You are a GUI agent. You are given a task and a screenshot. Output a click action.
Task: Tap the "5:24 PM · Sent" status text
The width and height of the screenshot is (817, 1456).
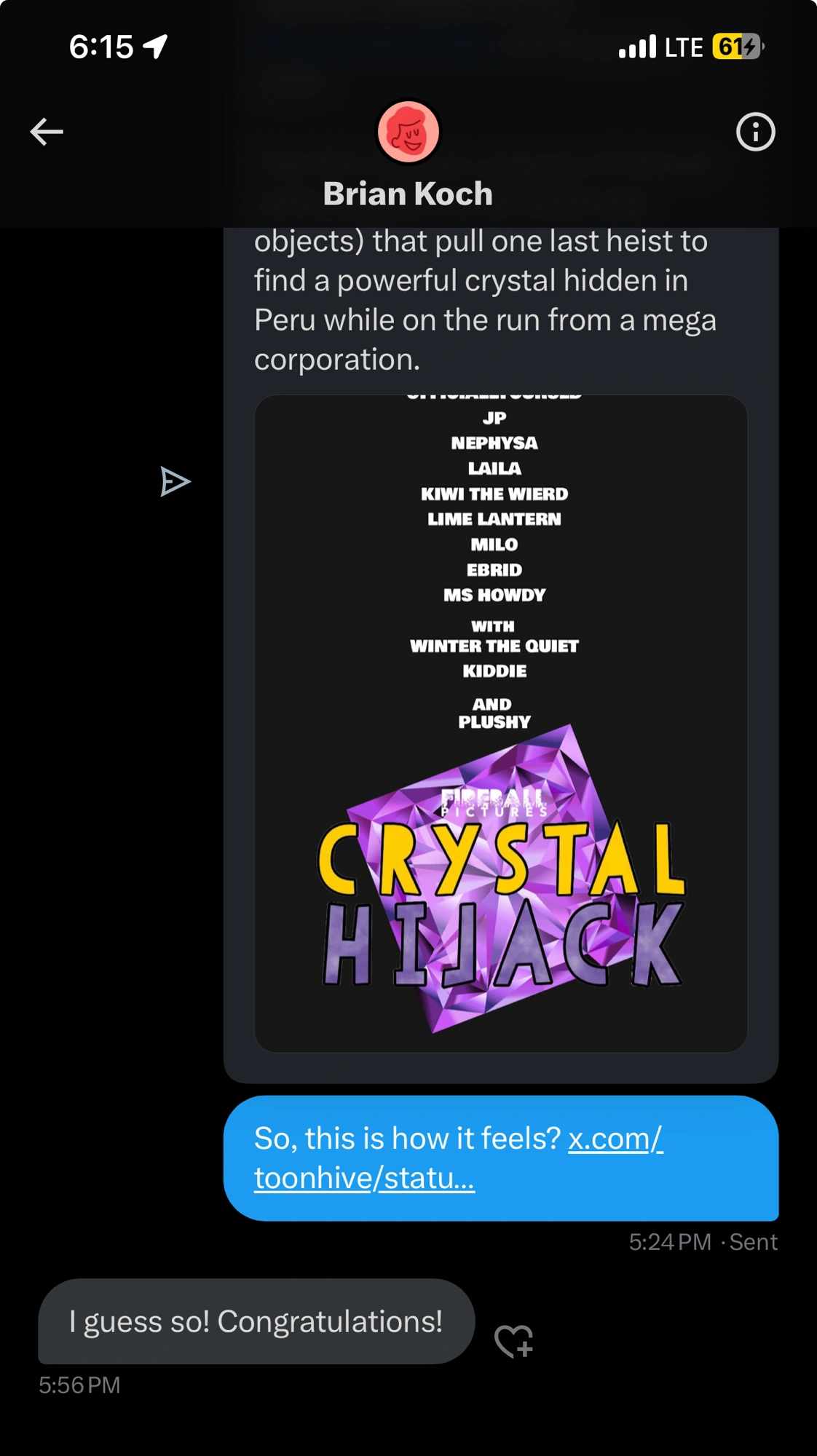coord(703,1242)
